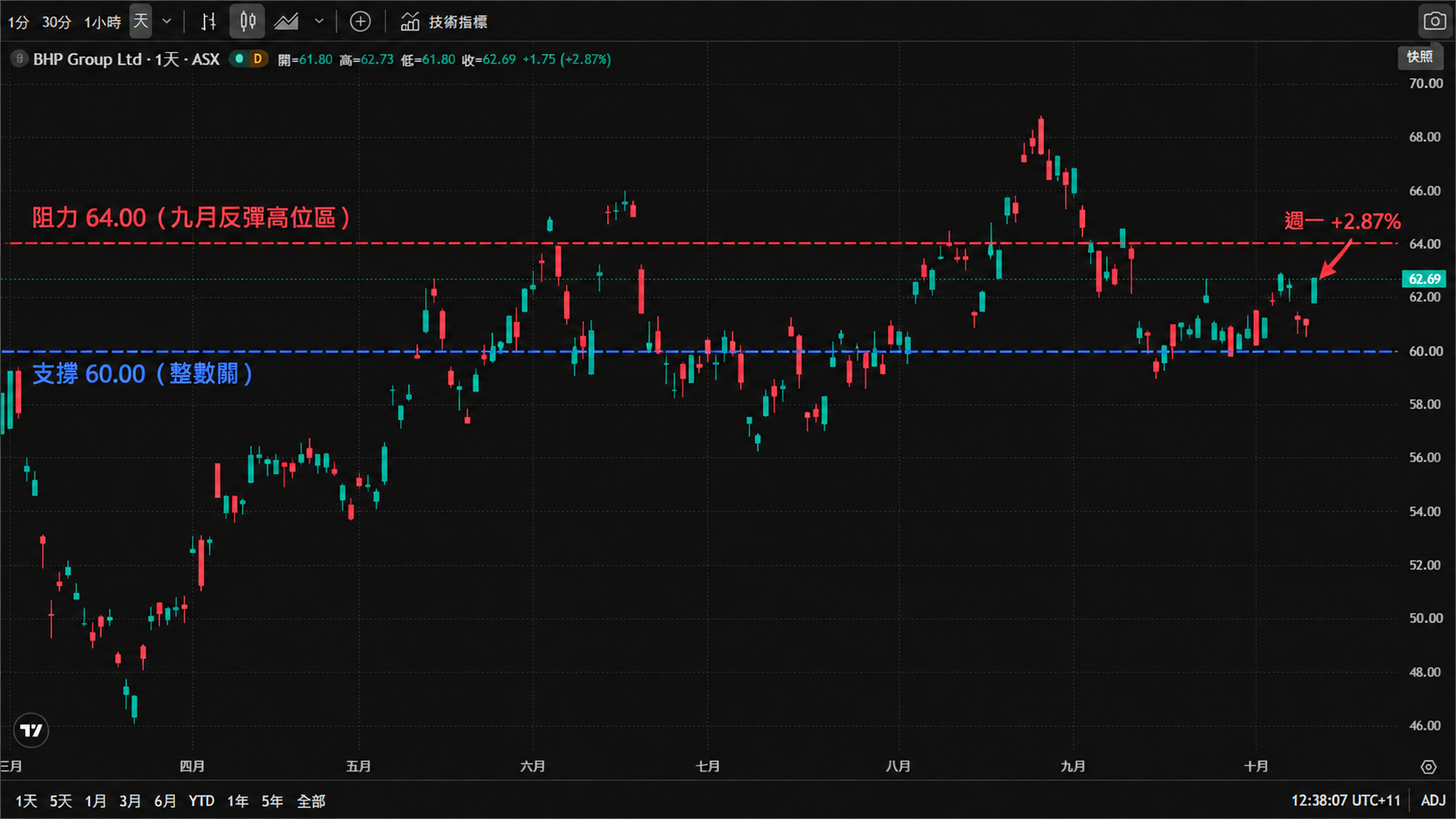Click the 九月 time axis label

pyautogui.click(x=1073, y=767)
